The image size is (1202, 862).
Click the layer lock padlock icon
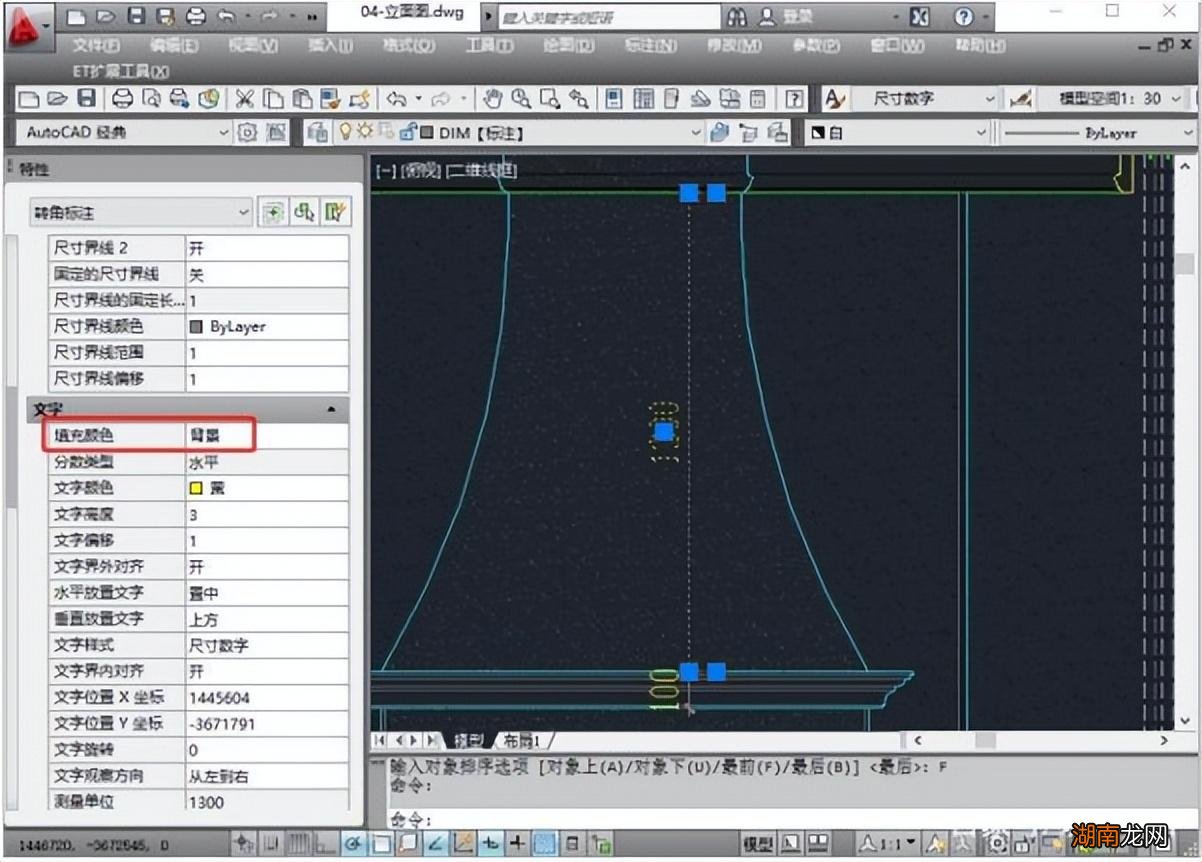point(407,131)
